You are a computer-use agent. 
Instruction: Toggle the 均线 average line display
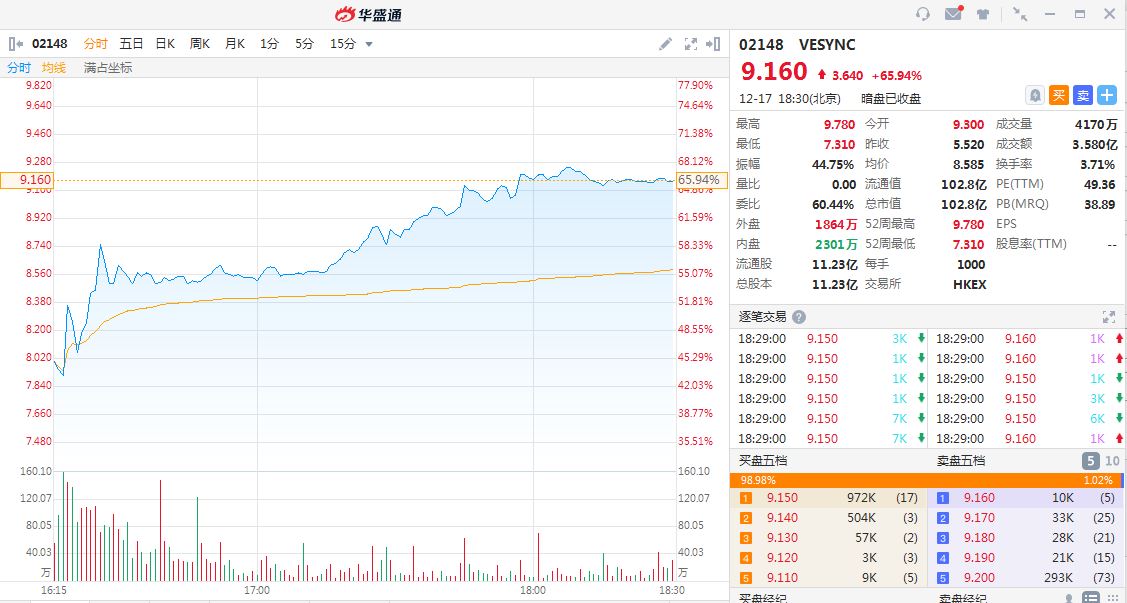(x=54, y=68)
